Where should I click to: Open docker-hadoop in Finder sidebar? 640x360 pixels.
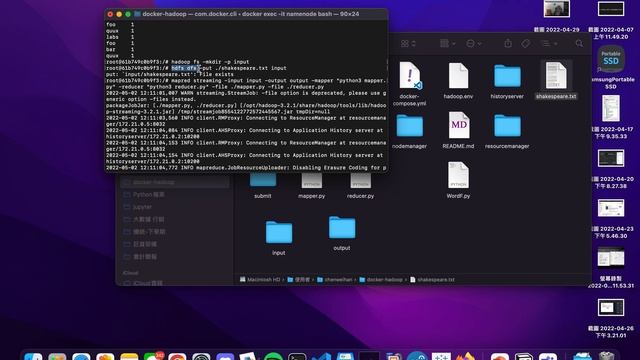(x=174, y=182)
